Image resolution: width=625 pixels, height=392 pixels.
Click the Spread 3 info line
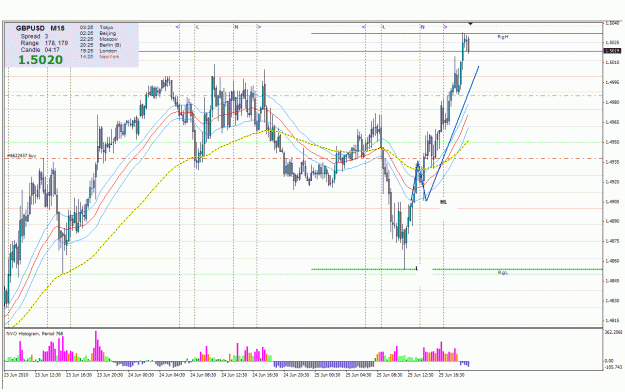34,36
